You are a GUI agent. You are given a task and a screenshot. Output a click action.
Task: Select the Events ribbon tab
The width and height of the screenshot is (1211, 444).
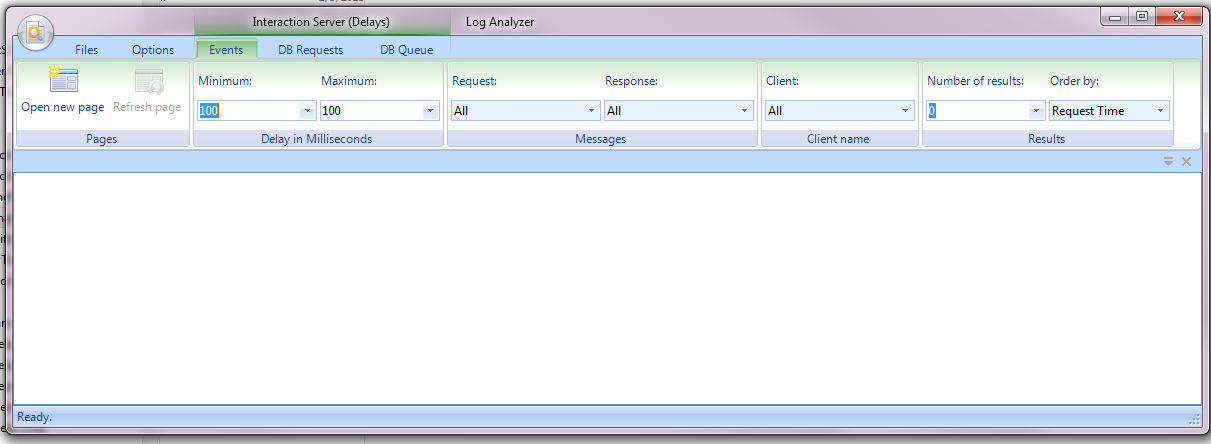point(226,50)
